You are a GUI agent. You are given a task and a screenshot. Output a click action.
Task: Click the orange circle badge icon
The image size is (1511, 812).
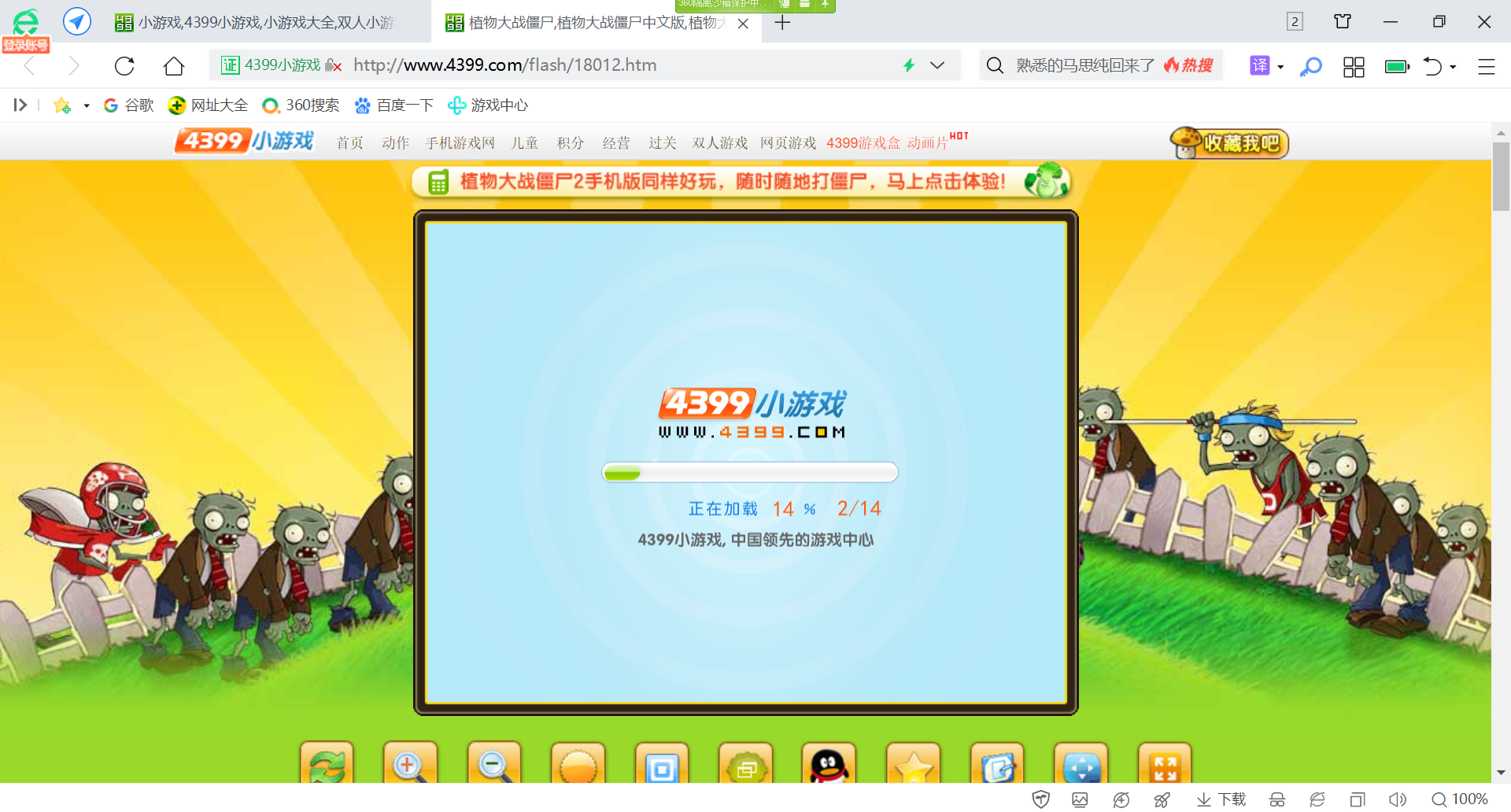578,763
